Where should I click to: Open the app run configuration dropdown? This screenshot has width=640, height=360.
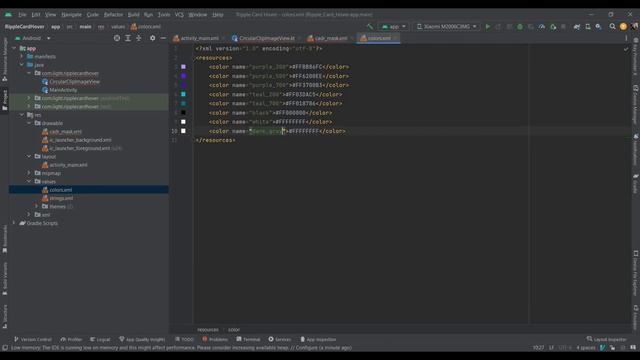[x=394, y=27]
